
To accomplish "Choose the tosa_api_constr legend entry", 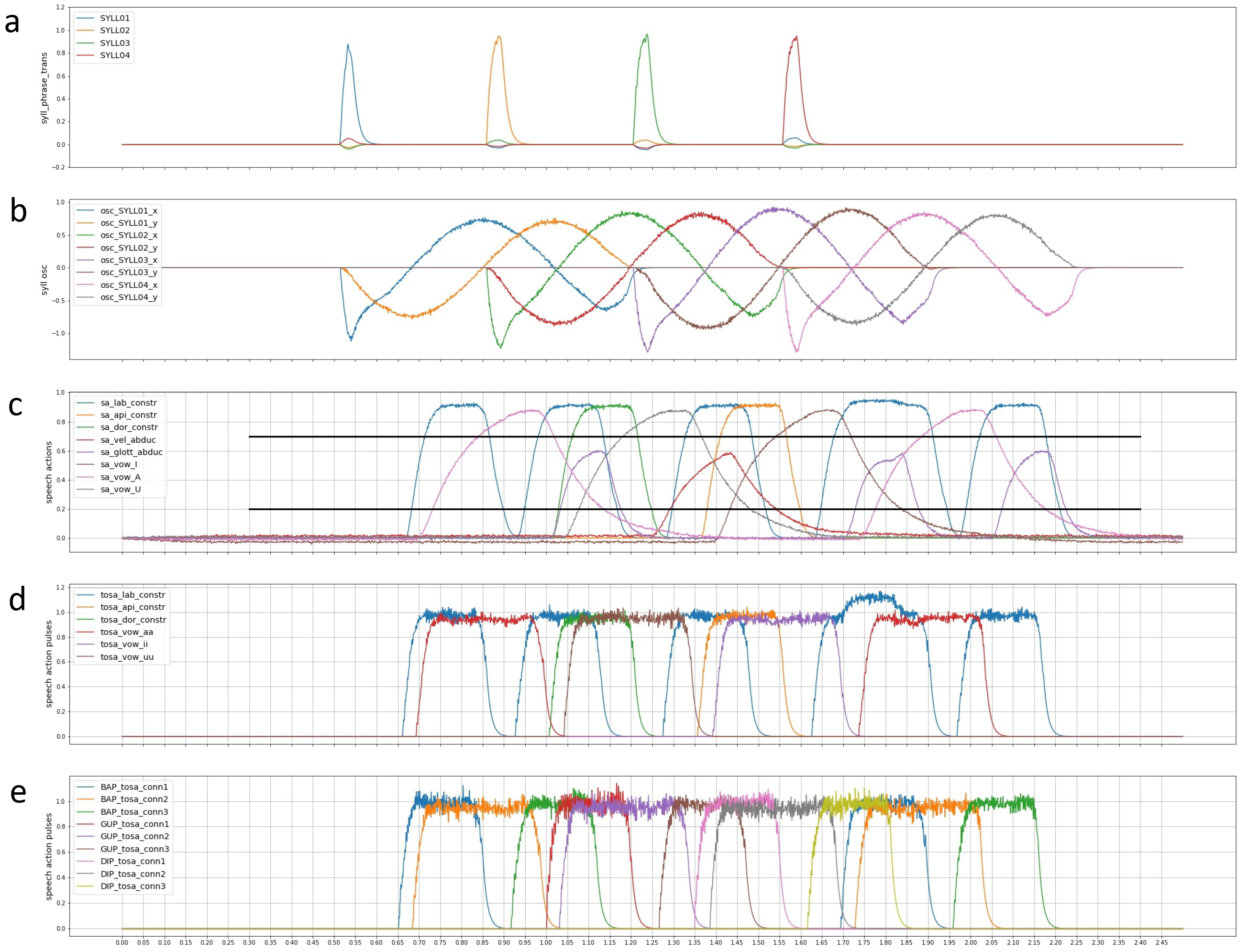I will (133, 607).
